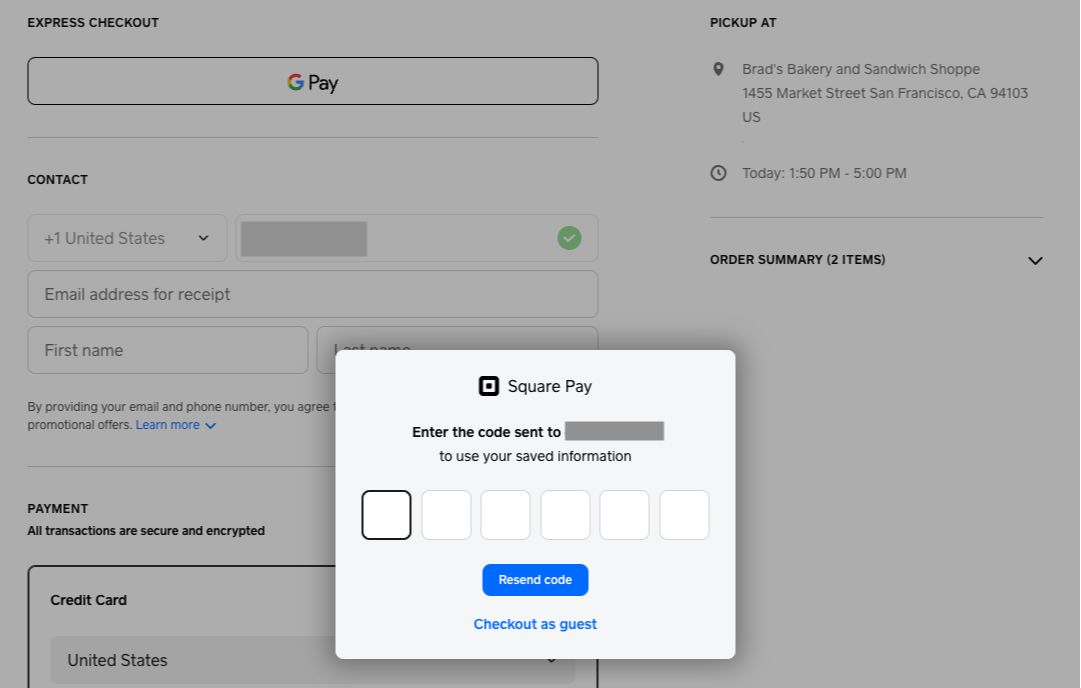1081x688 pixels.
Task: Click All transactions are secure and encrypted text
Action: [x=146, y=531]
